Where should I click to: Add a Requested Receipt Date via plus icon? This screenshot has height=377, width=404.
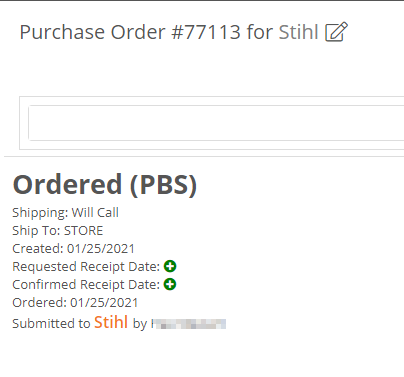[x=170, y=266]
